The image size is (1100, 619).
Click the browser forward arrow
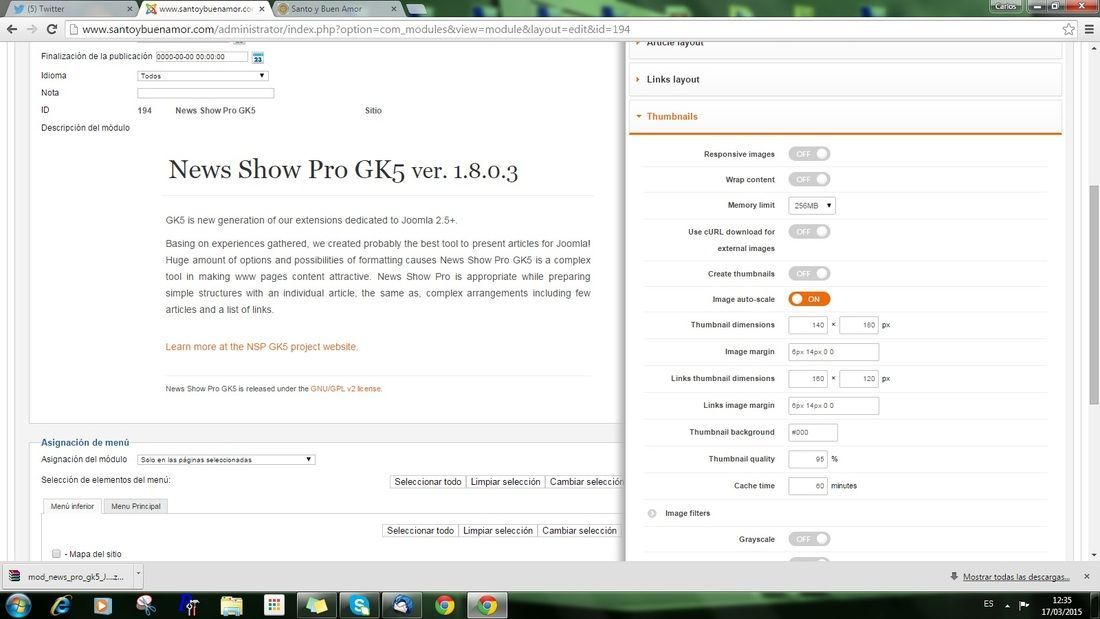click(x=32, y=29)
